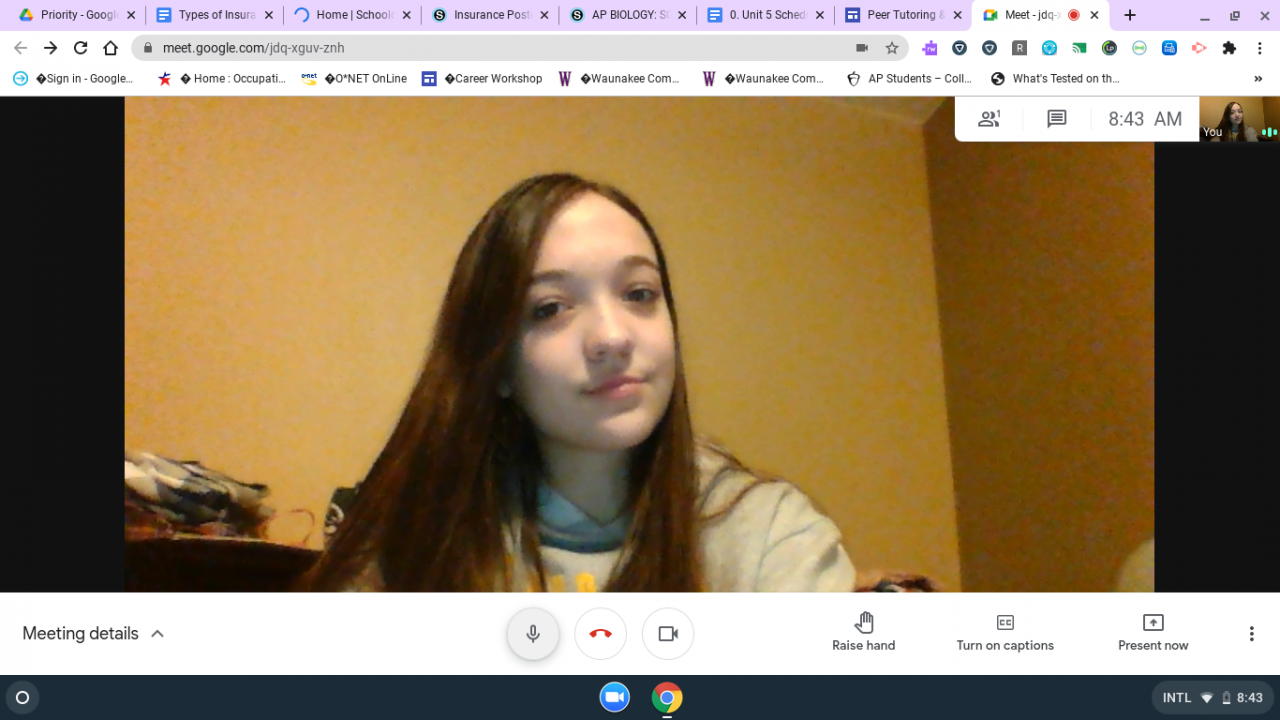The height and width of the screenshot is (720, 1280).
Task: Open the Career Workshop bookmark
Action: point(482,79)
